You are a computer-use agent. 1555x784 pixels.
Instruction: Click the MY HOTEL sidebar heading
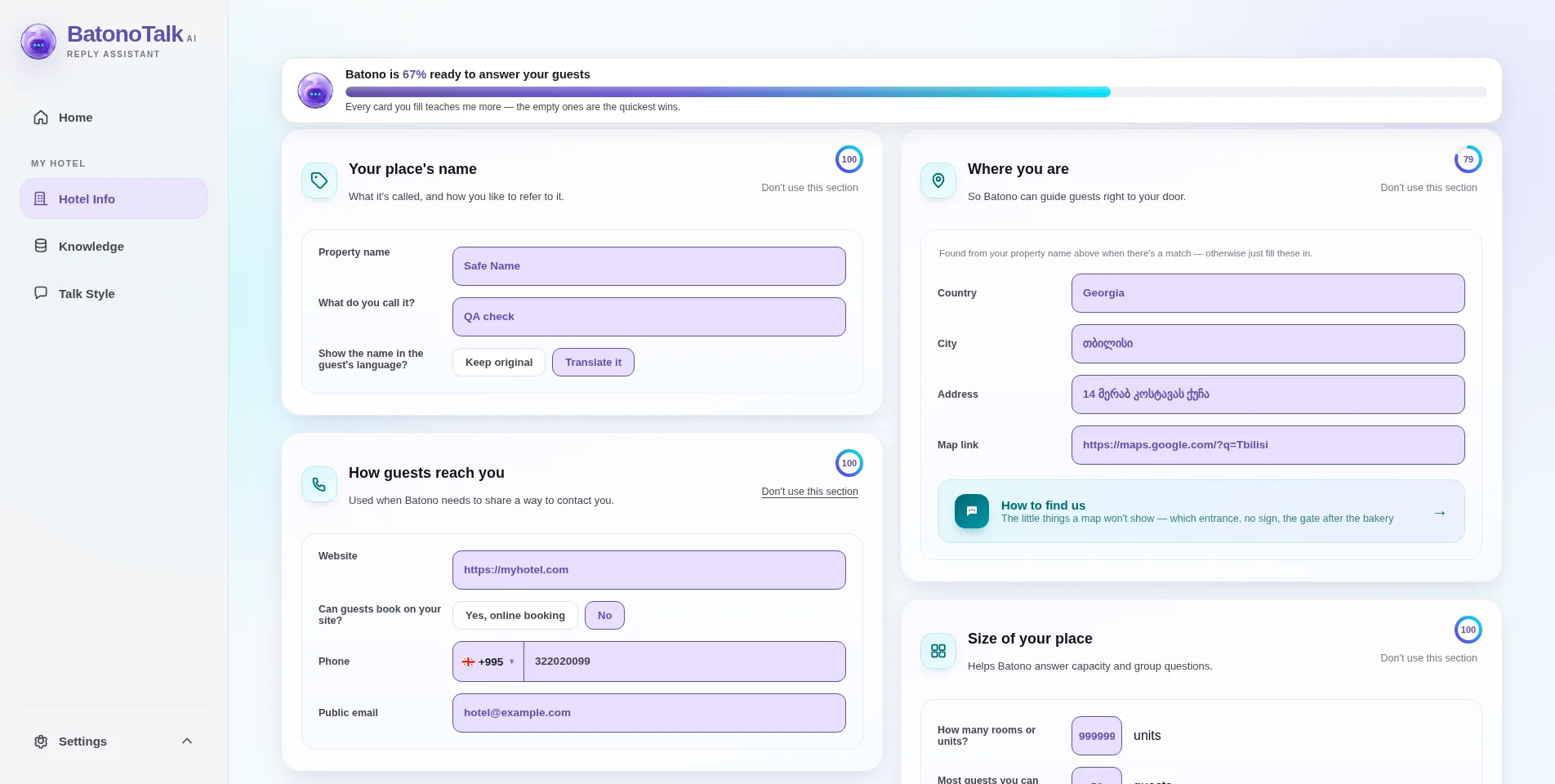(x=58, y=163)
